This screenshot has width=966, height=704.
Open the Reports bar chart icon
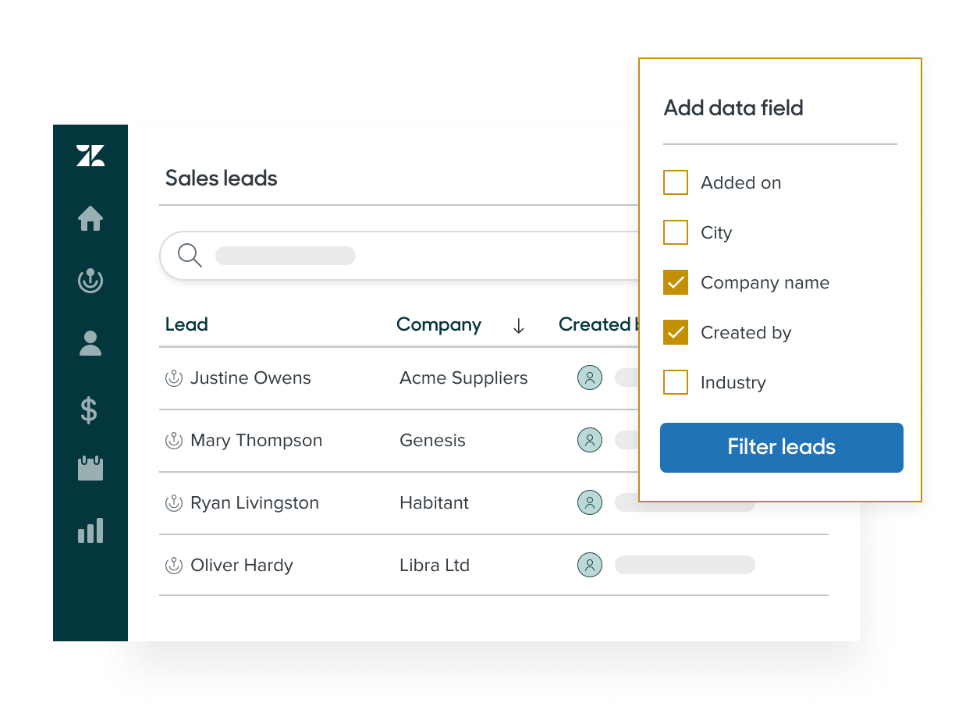90,531
